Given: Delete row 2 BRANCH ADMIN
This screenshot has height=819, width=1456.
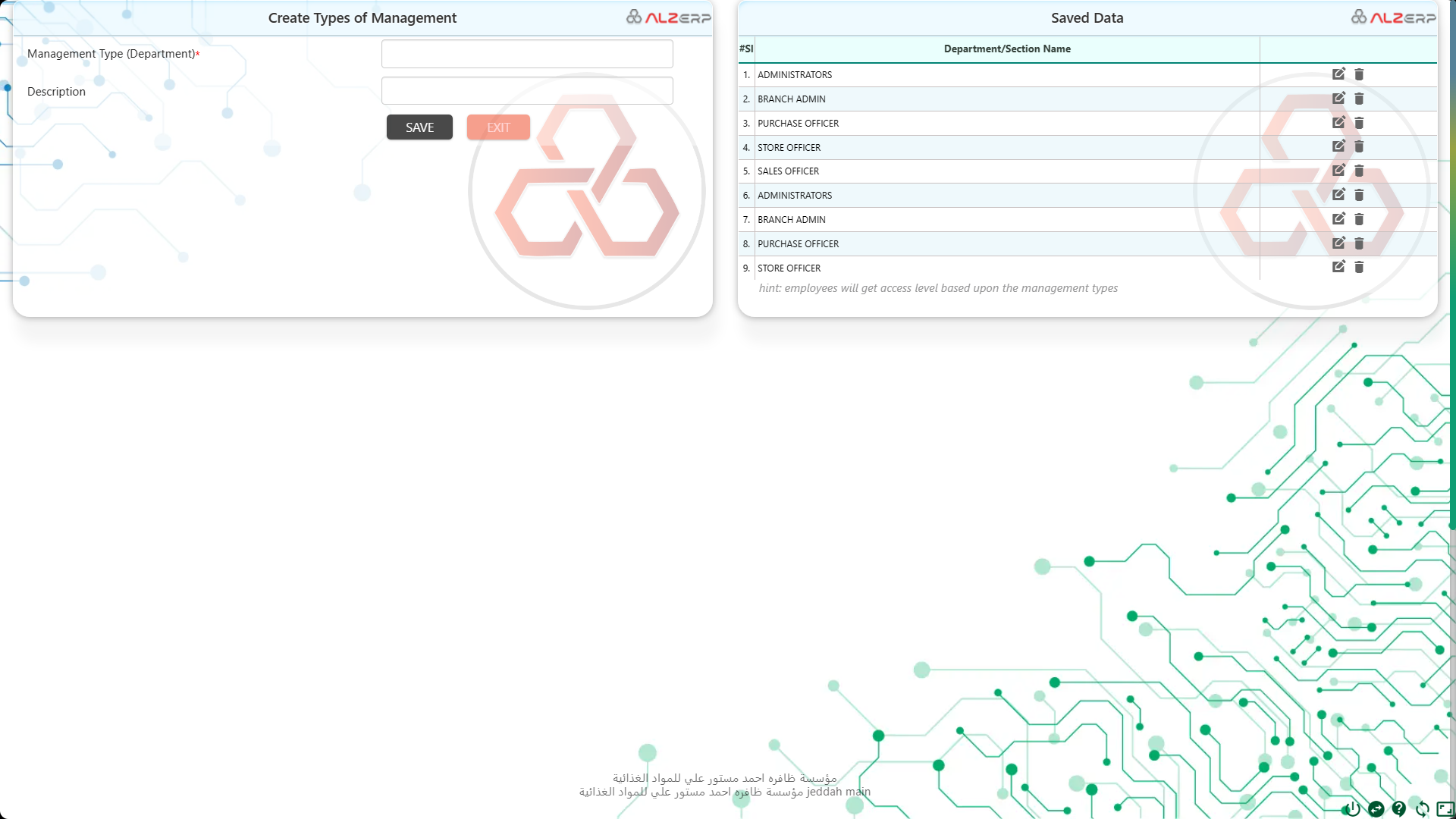Looking at the screenshot, I should click(x=1359, y=99).
